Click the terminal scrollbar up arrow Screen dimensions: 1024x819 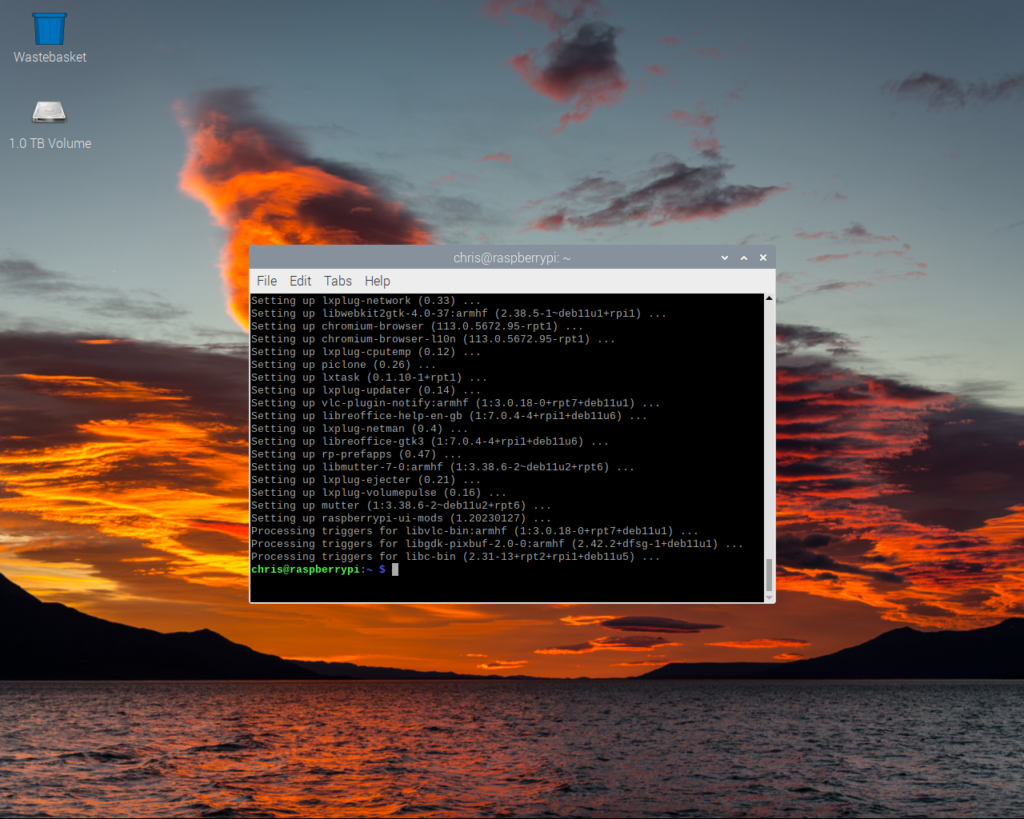[x=769, y=298]
